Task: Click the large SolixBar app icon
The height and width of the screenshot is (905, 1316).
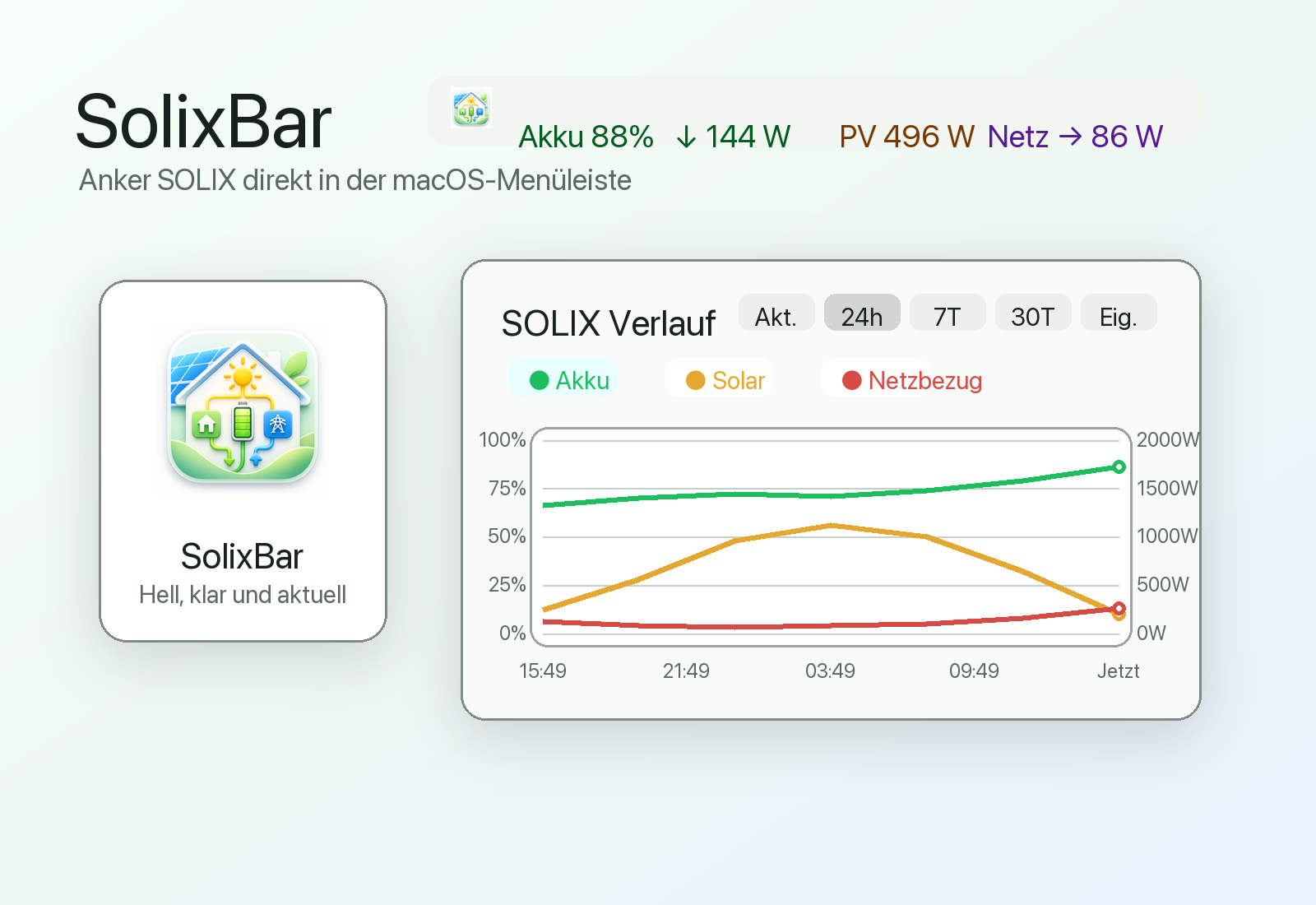Action: point(243,406)
